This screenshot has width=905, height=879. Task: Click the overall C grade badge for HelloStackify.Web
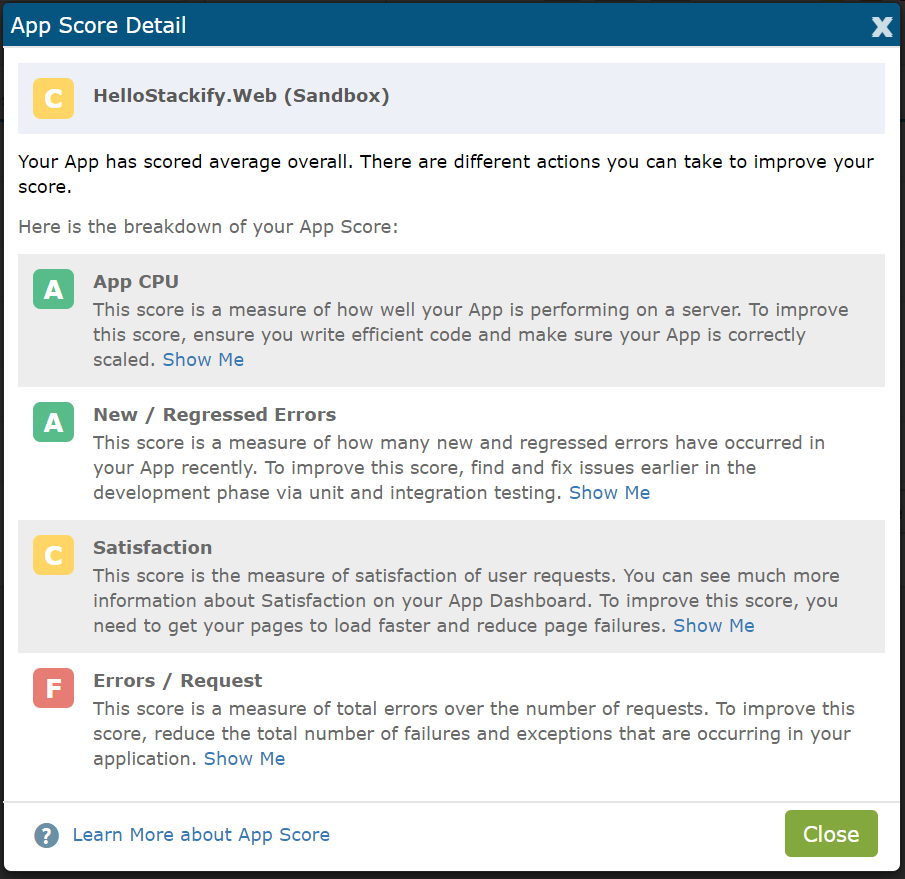pos(53,98)
